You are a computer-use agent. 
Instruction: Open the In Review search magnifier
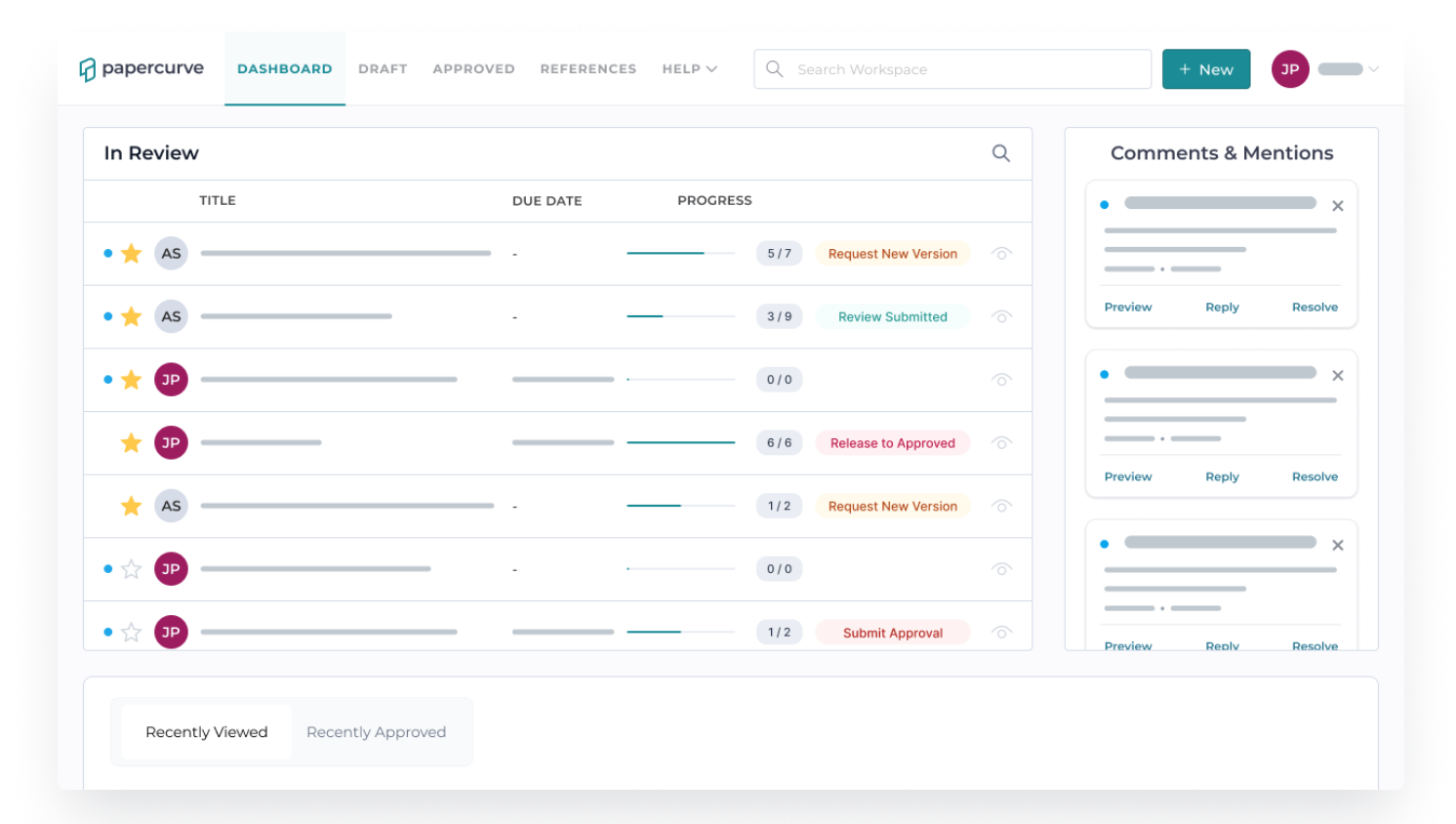point(1000,153)
